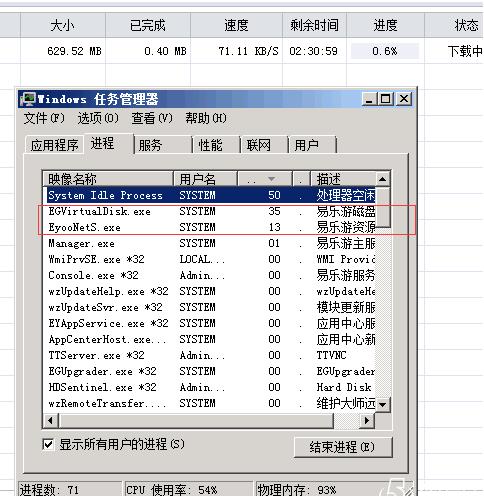Switch to the 性能 tab

tap(216, 145)
